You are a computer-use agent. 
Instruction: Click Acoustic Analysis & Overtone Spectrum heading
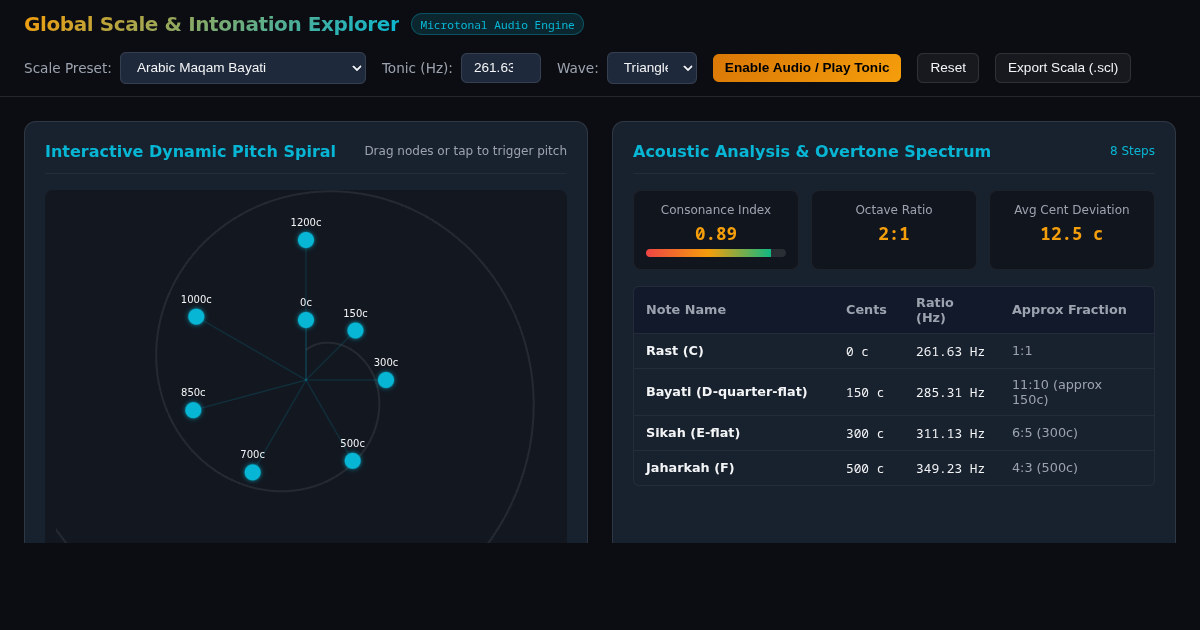(812, 151)
